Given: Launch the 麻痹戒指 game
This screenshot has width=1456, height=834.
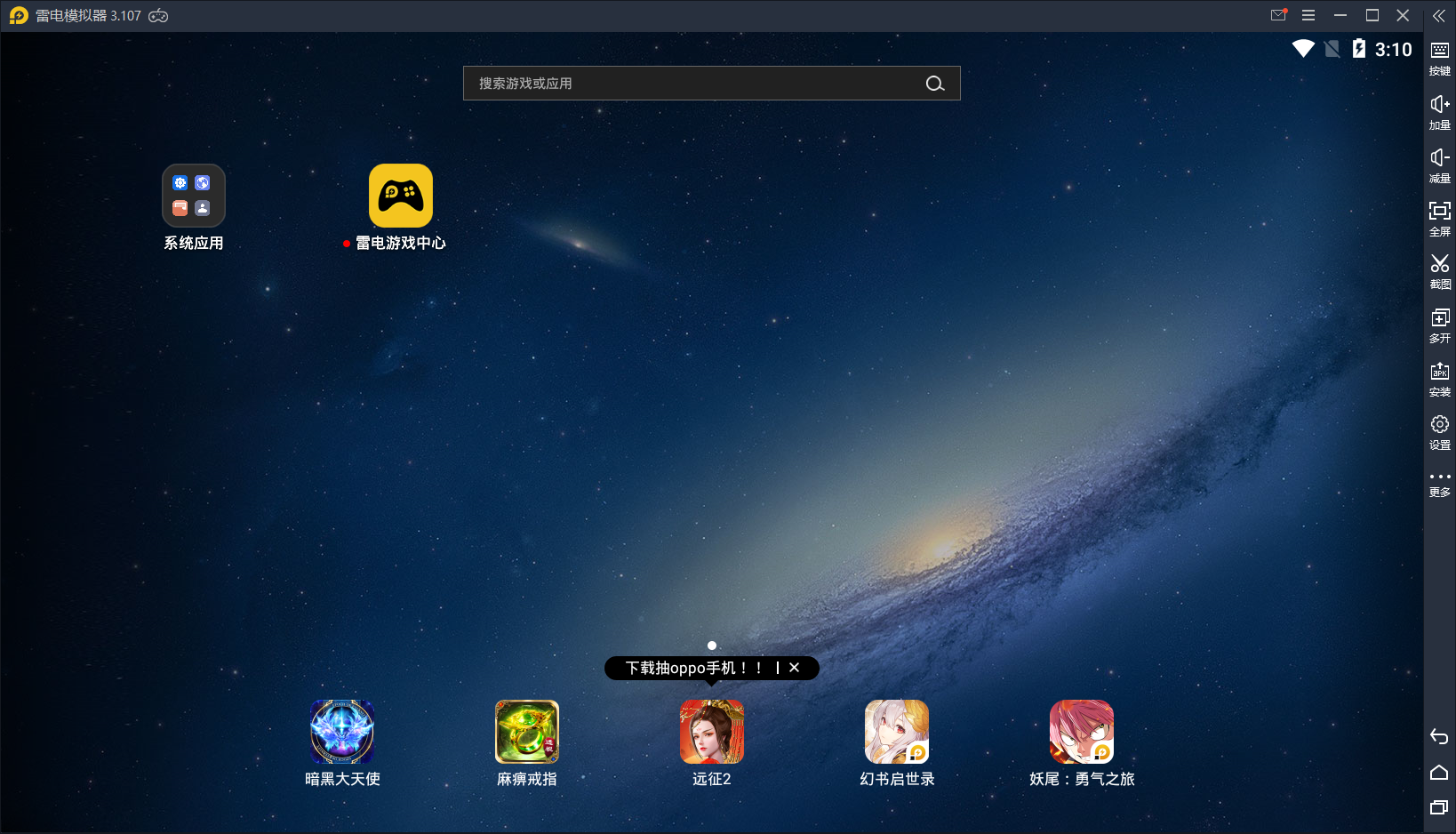Looking at the screenshot, I should tap(527, 732).
